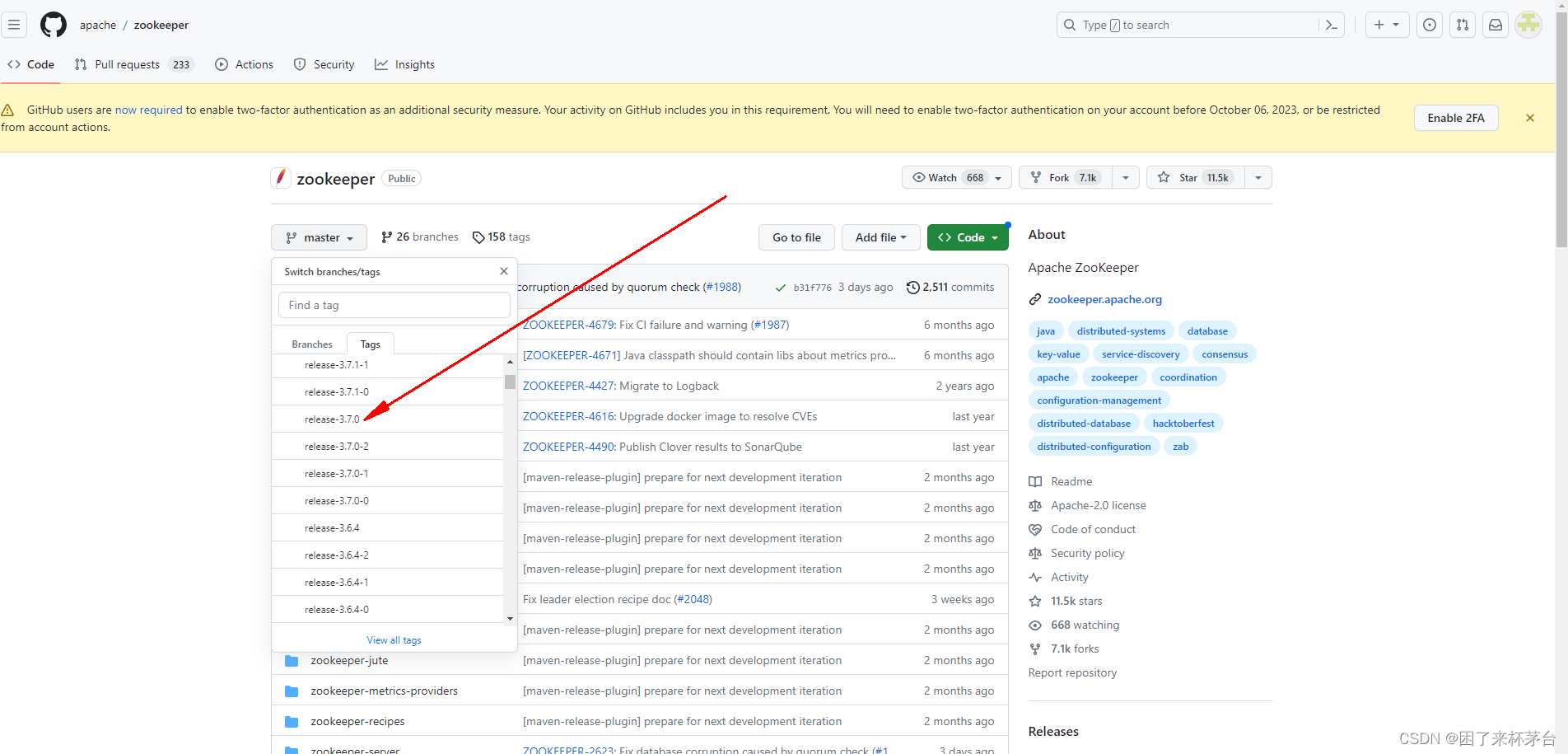
Task: Select the hacktoberfest topic tag
Action: pyautogui.click(x=1183, y=424)
